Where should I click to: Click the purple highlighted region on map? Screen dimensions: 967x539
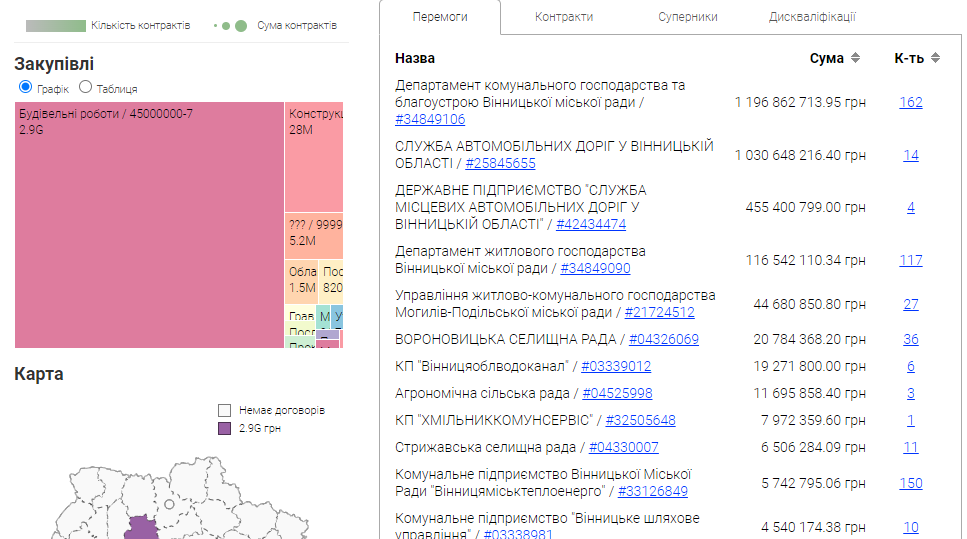[144, 529]
